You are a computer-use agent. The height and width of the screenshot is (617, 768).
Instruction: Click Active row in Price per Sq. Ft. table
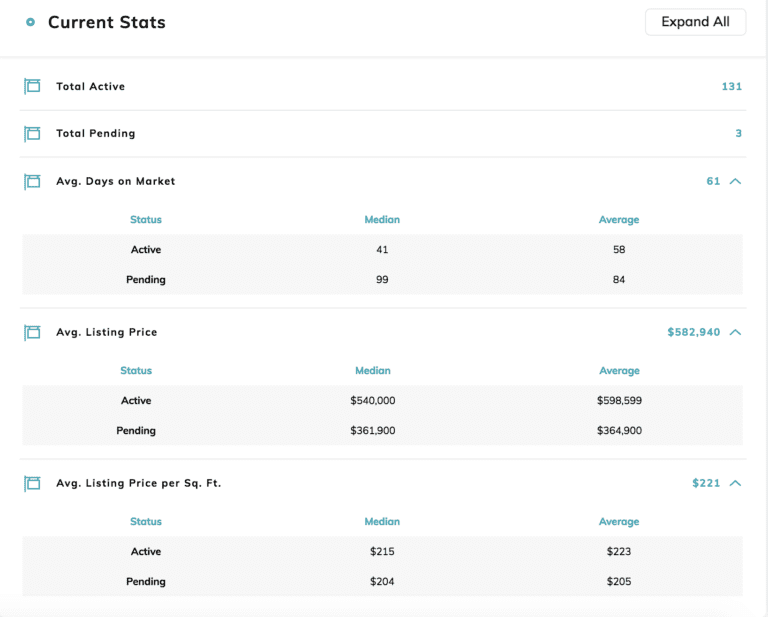pyautogui.click(x=382, y=551)
